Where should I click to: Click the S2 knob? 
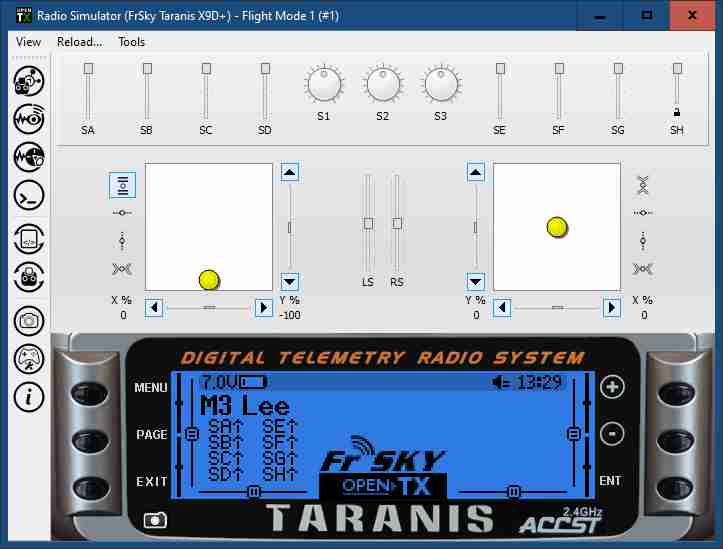coord(383,84)
